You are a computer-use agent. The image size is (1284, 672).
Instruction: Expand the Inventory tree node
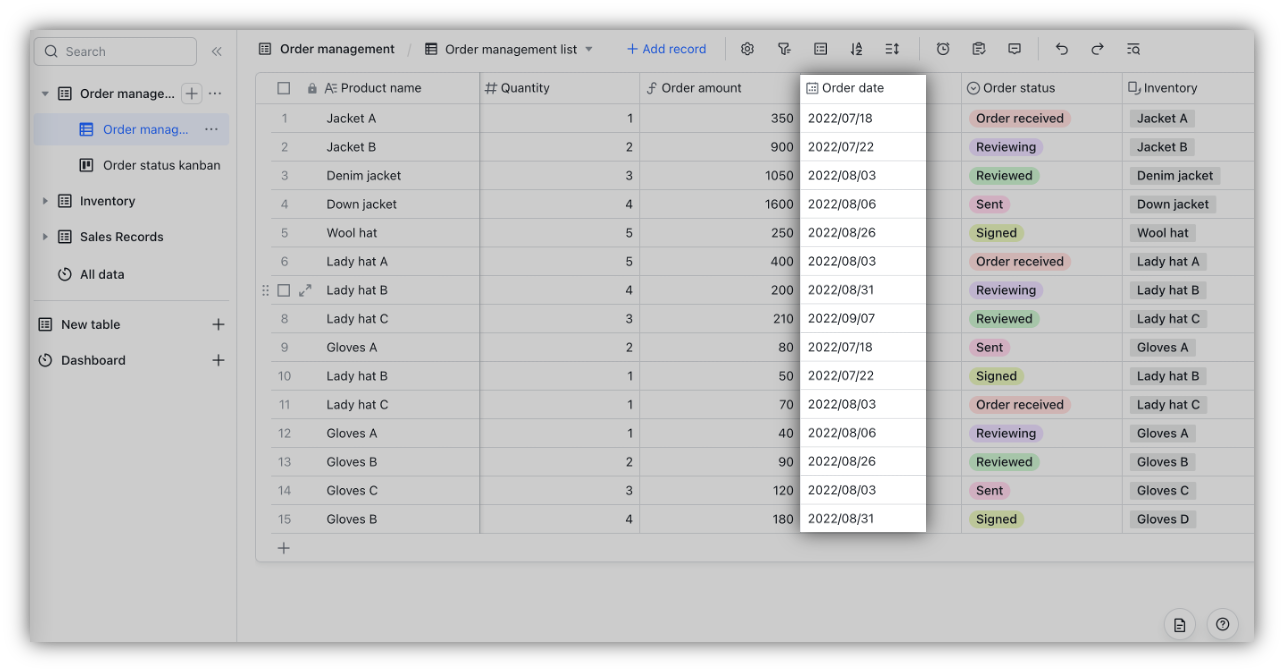coord(45,201)
